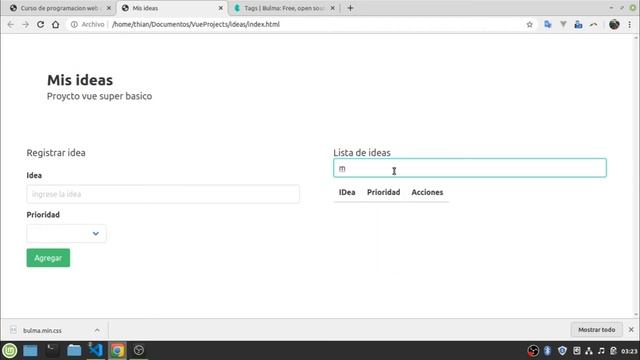The image size is (640, 360).
Task: Click the Acciones column header
Action: [427, 192]
